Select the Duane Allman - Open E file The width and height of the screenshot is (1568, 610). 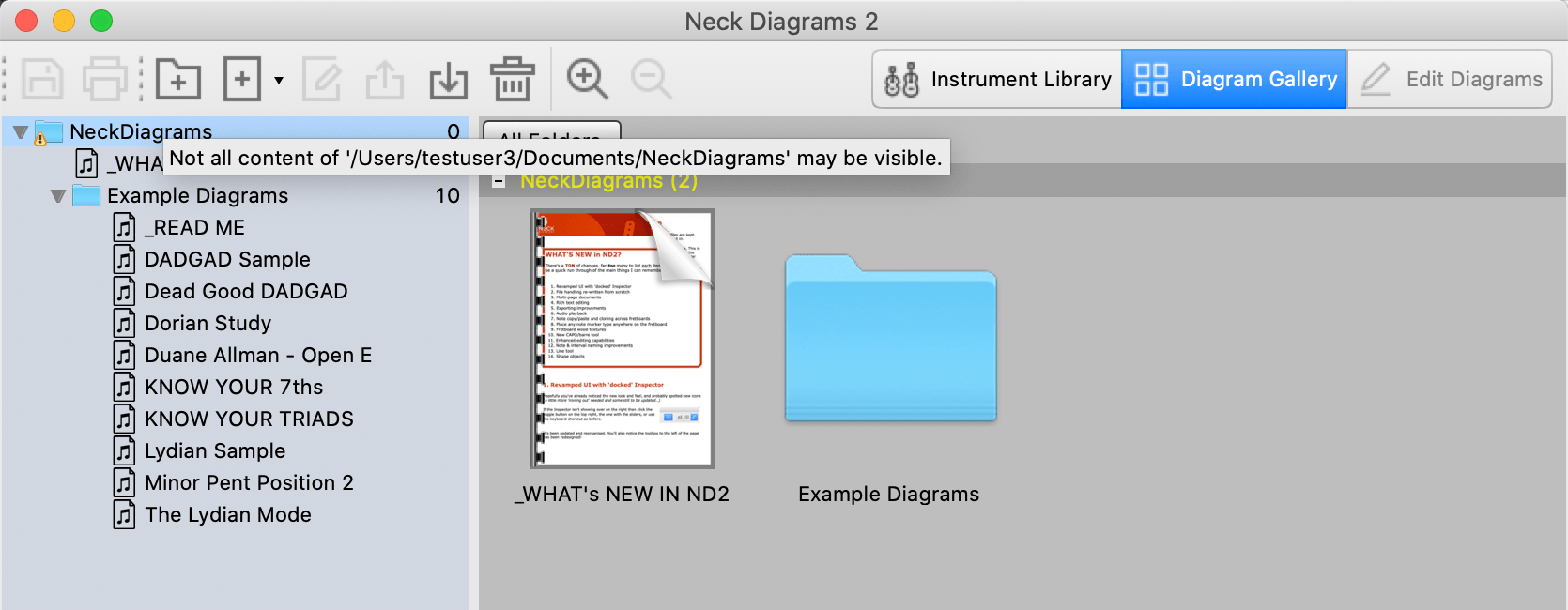pyautogui.click(x=235, y=355)
